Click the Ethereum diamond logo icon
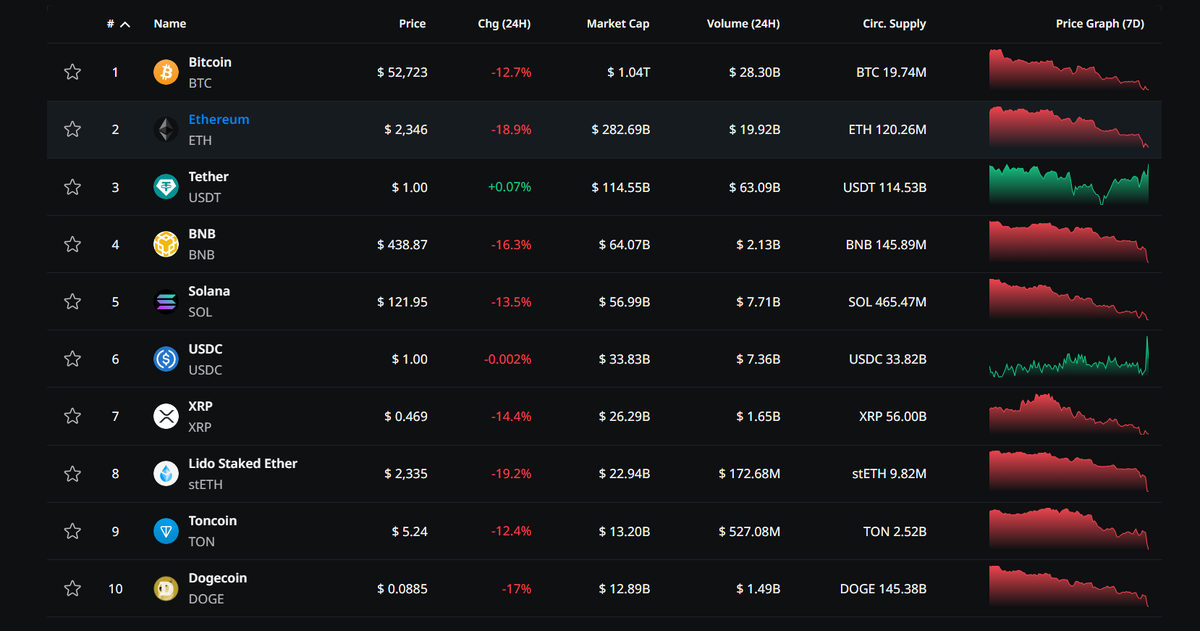 point(166,129)
